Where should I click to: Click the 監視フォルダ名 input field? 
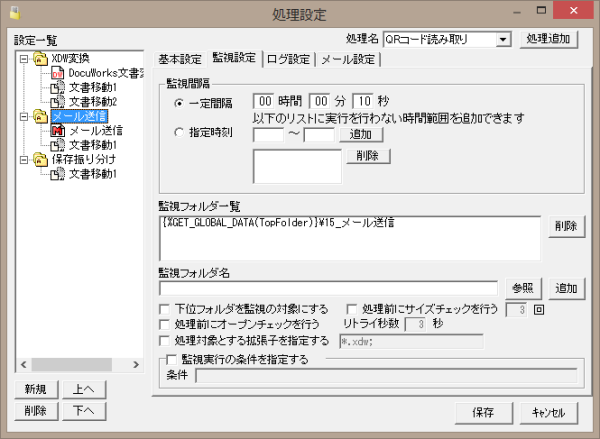point(328,289)
